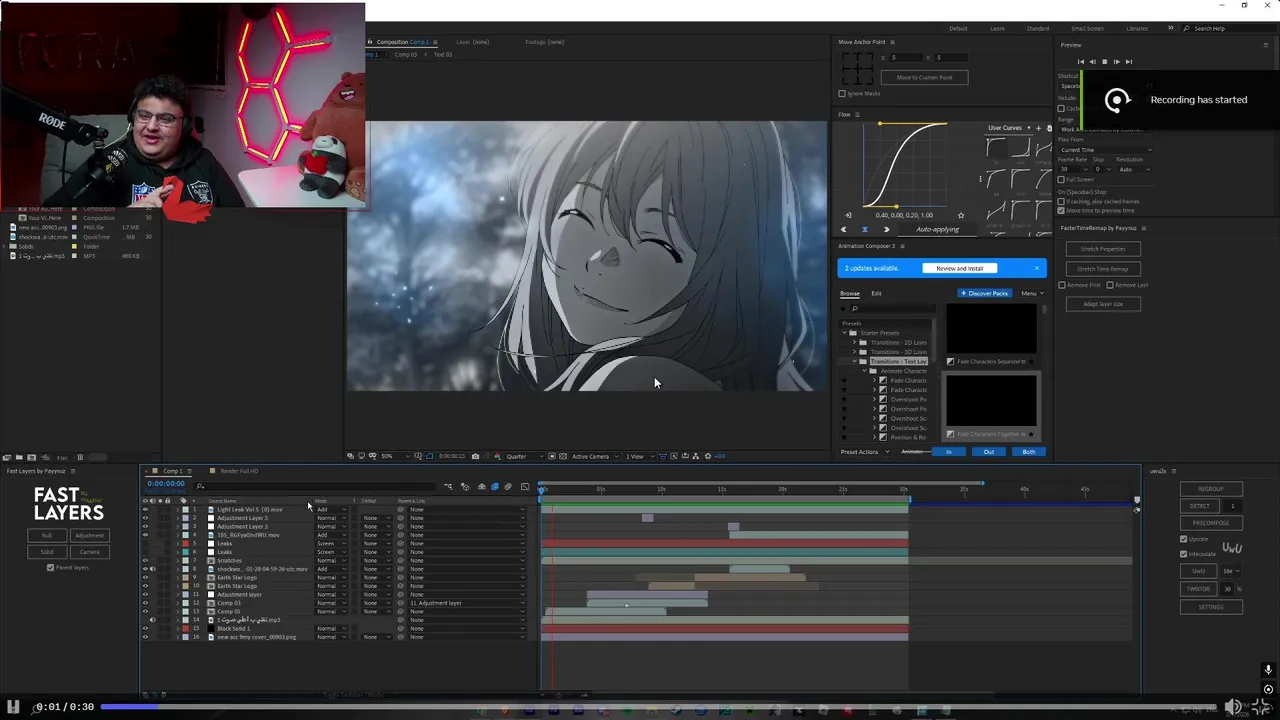Open parent dropdown showing 11. Adjustment layer

pyautogui.click(x=467, y=603)
